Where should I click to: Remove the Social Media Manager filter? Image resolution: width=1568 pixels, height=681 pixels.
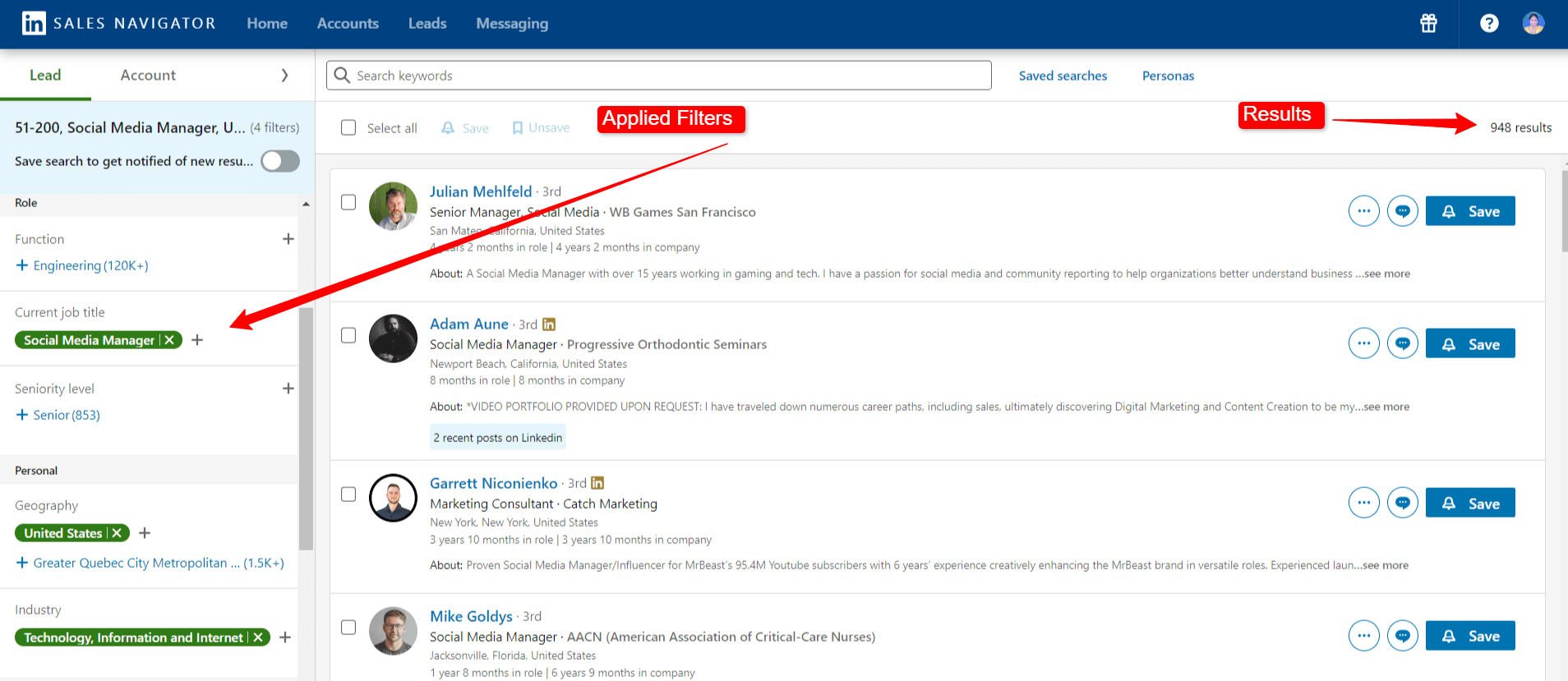(x=170, y=340)
